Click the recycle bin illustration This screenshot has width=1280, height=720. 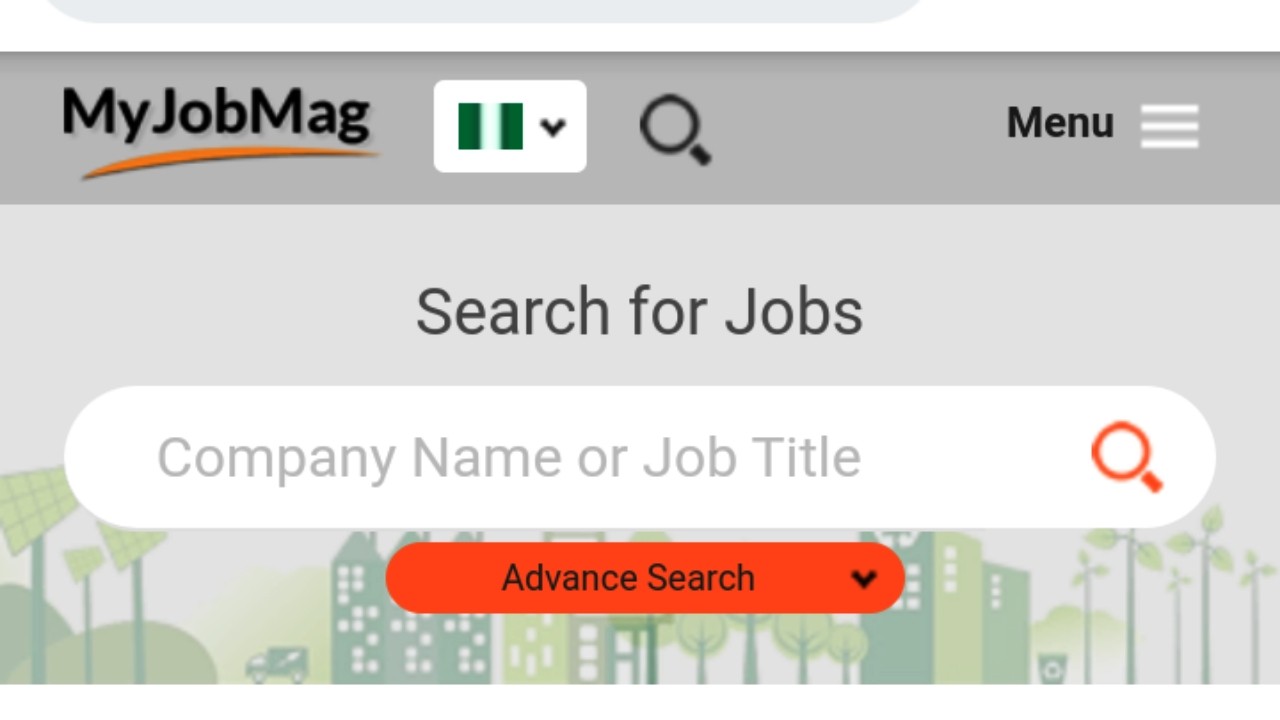click(x=1051, y=667)
